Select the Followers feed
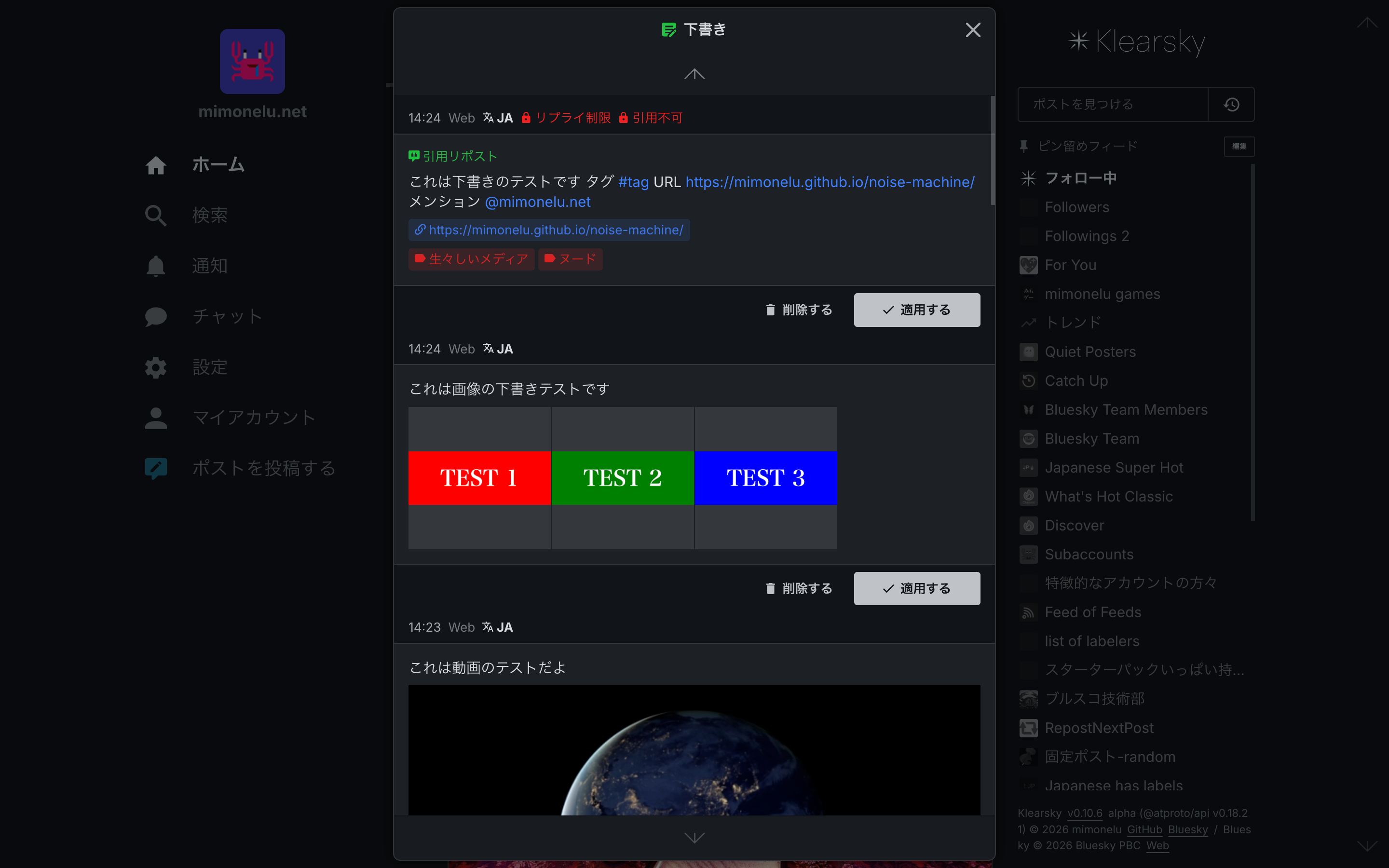The width and height of the screenshot is (1389, 868). [x=1077, y=207]
